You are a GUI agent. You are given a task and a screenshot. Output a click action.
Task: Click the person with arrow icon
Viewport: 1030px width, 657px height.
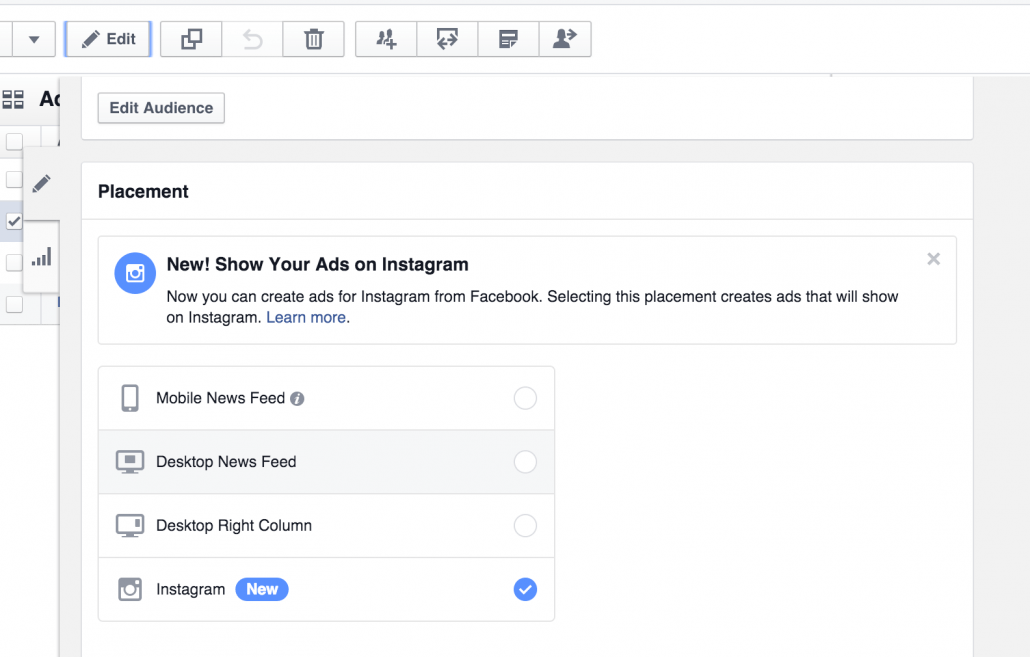tap(565, 39)
